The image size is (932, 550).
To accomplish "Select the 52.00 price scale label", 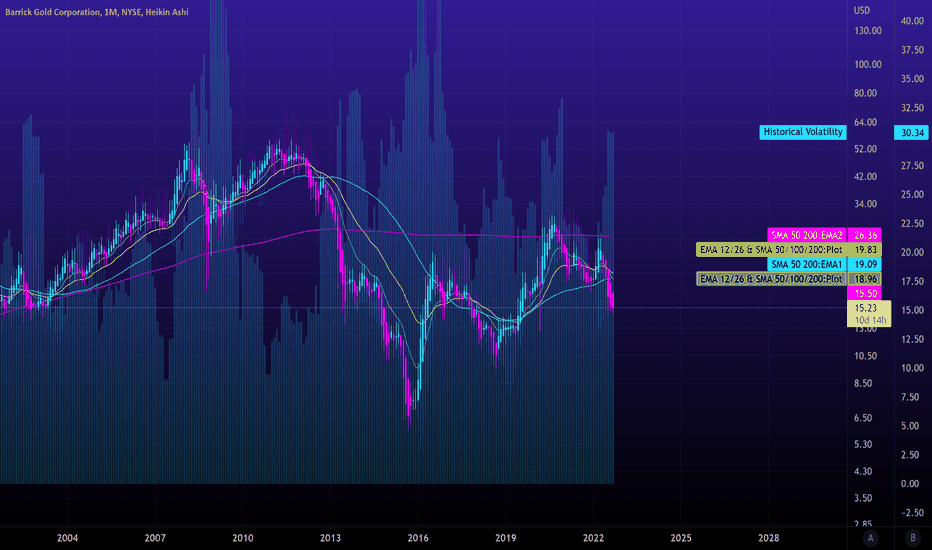I will coord(865,149).
